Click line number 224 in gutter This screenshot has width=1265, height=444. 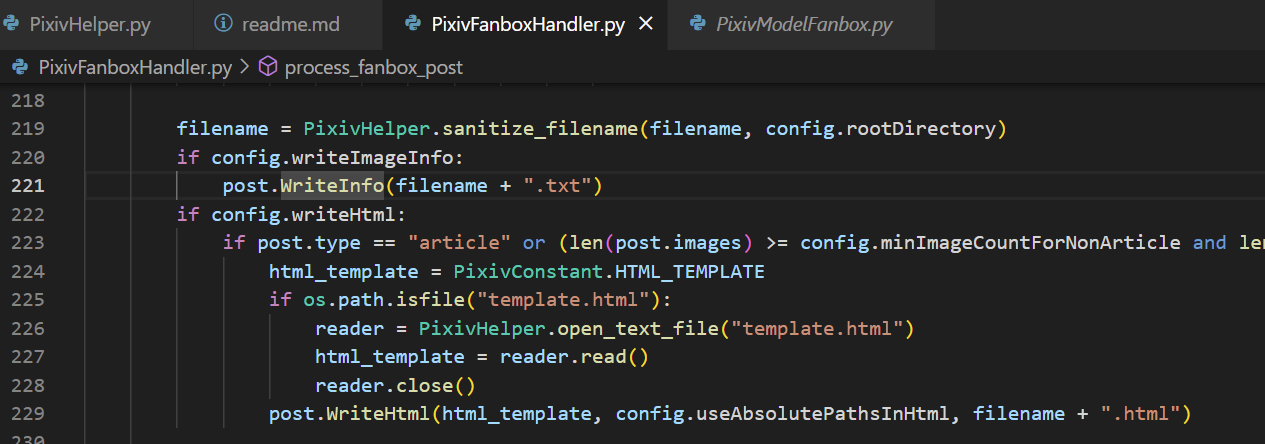[28, 271]
